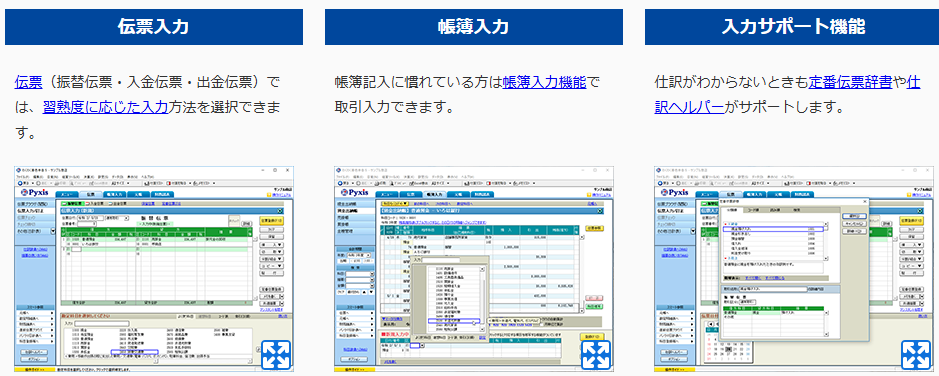
Task: Expand the 入力サポート機能 screenshot with arrows icon
Action: [916, 355]
